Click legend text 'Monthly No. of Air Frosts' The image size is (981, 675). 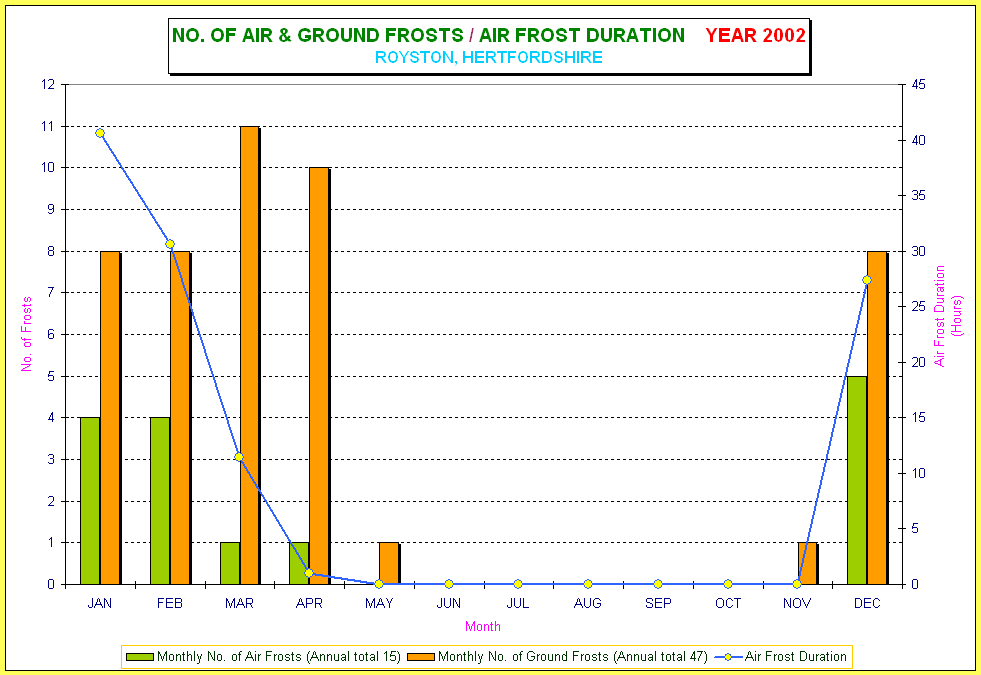[x=229, y=657]
